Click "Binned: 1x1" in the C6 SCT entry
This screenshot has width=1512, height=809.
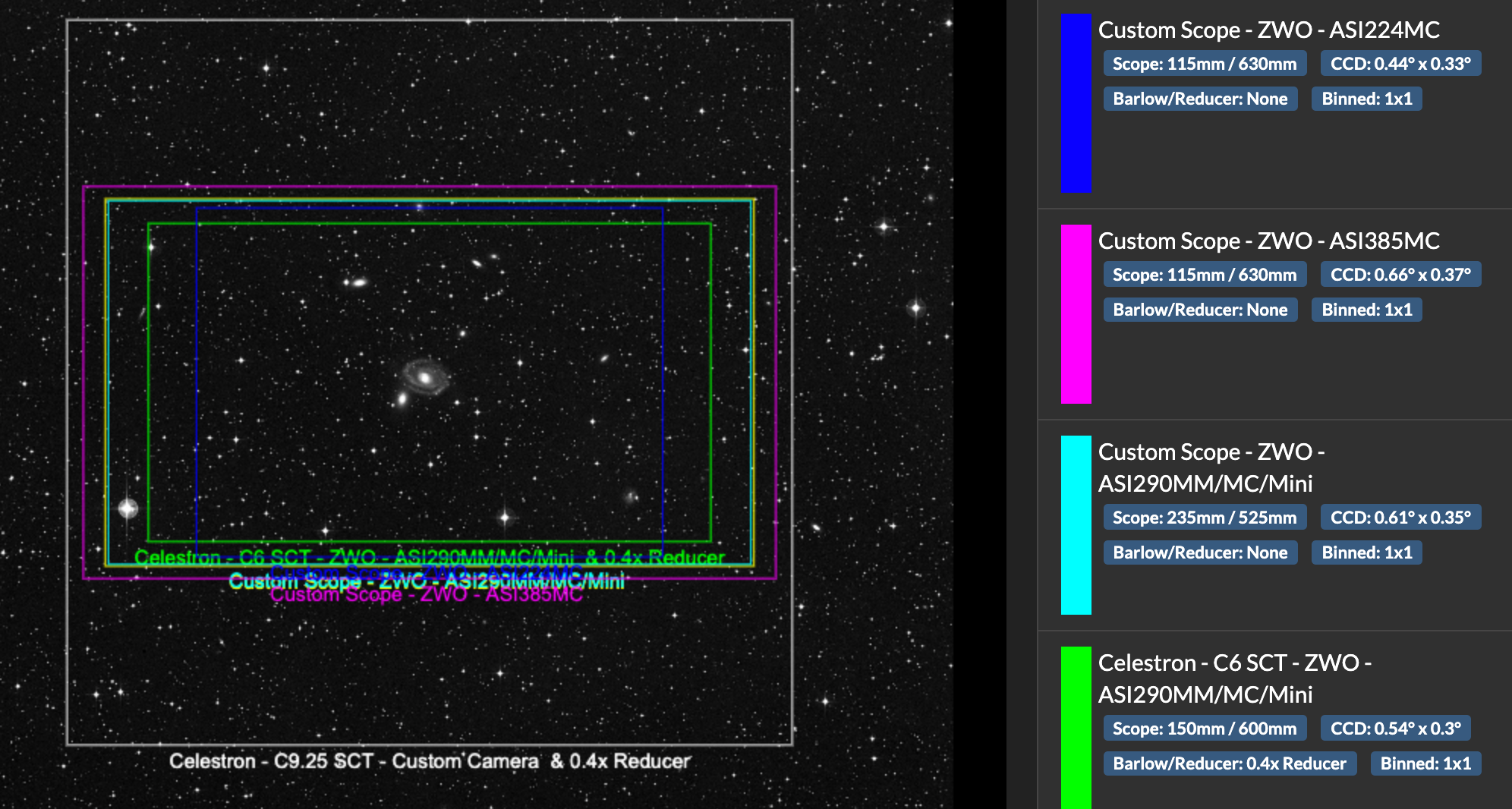(1425, 763)
